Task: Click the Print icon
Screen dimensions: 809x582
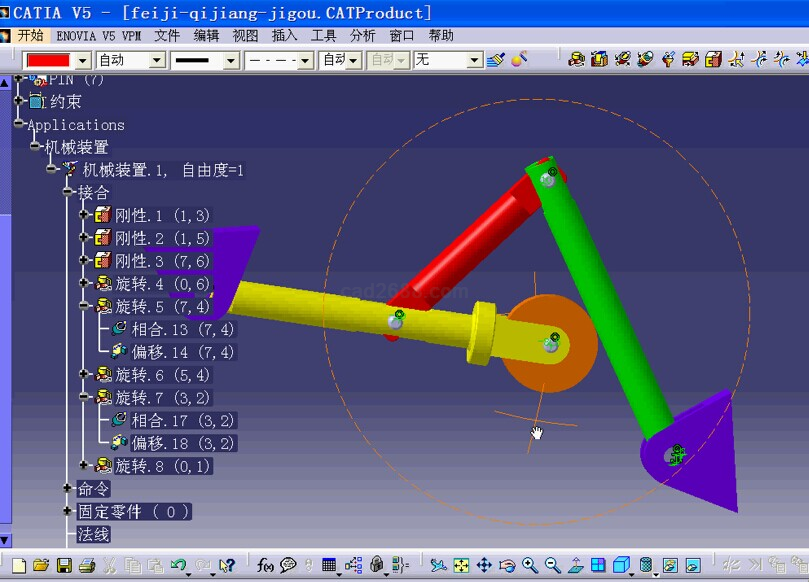Action: (x=87, y=566)
